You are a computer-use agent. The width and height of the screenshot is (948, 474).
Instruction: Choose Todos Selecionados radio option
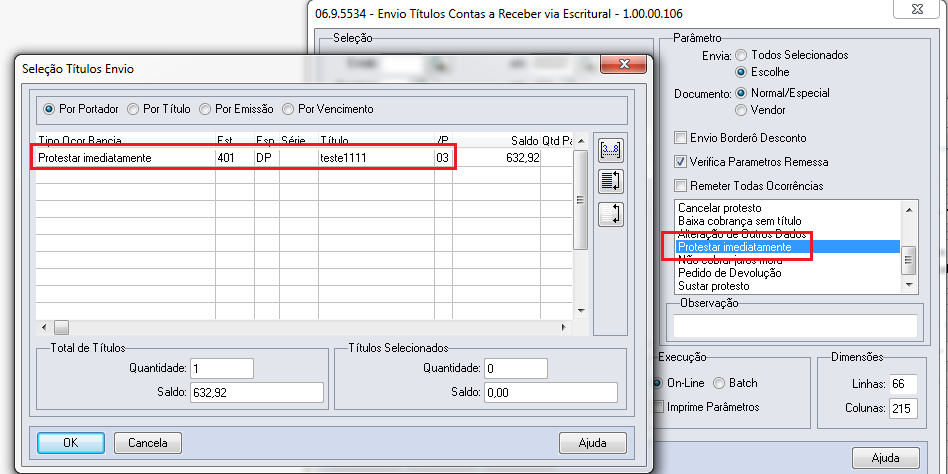click(741, 55)
